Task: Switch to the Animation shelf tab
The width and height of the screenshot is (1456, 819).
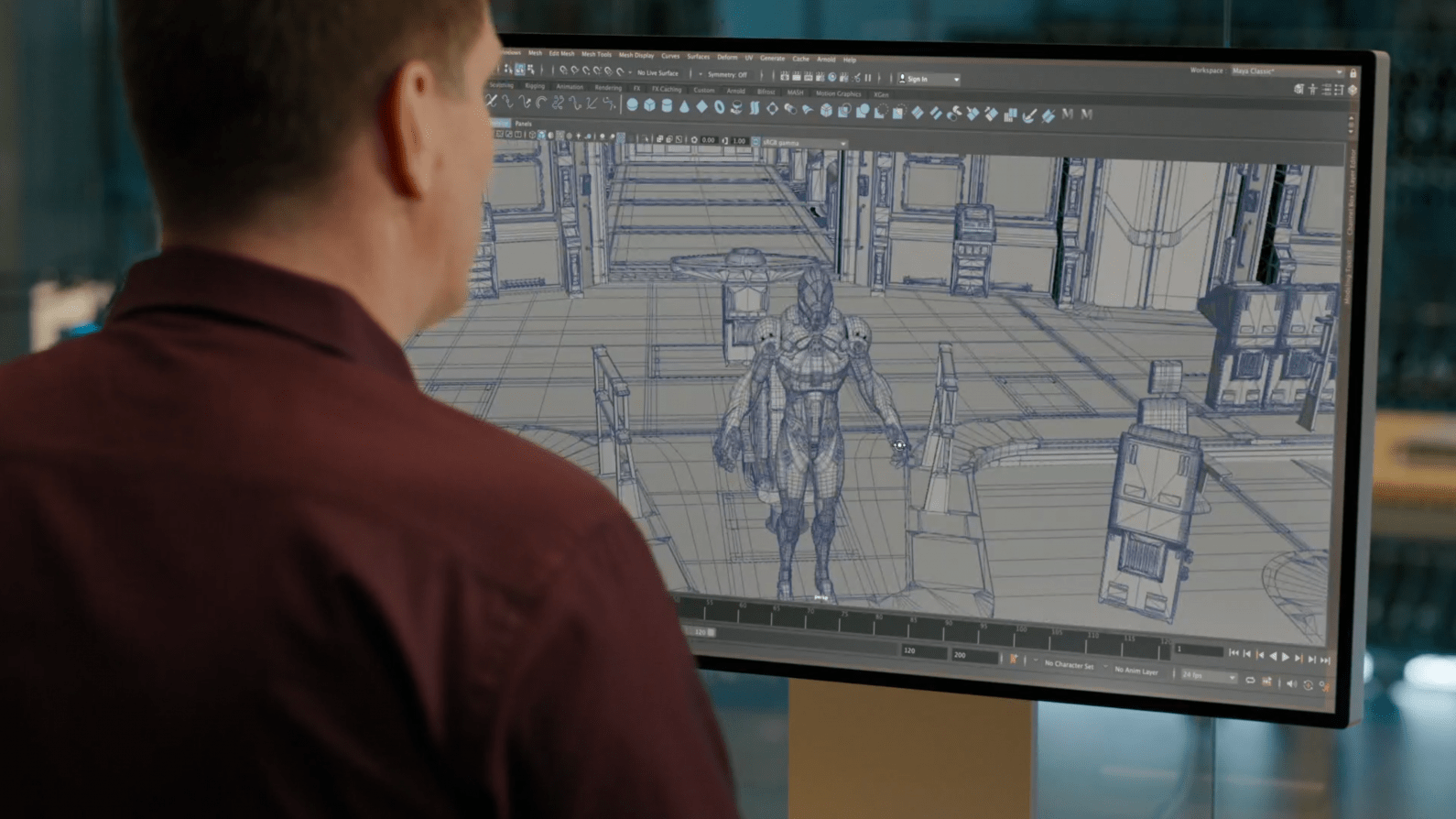Action: coord(570,87)
